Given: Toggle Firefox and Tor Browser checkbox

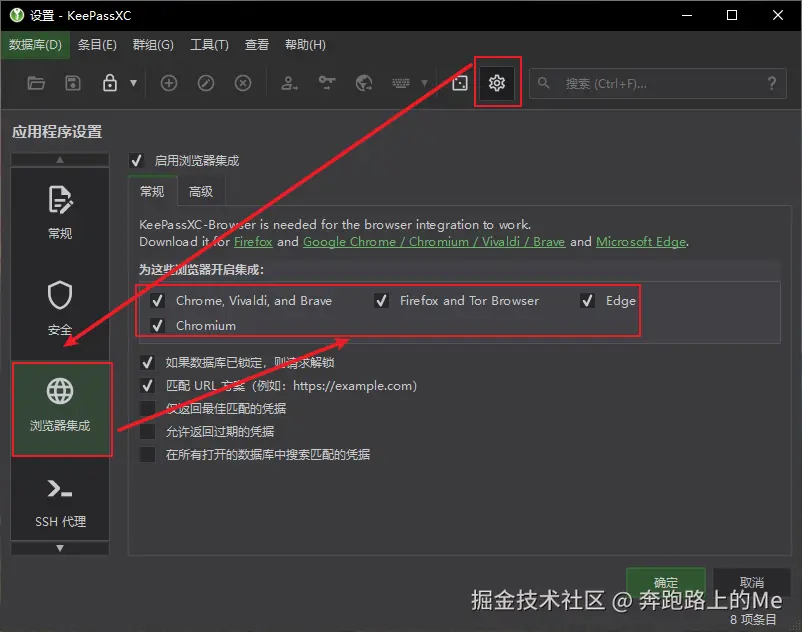Looking at the screenshot, I should coord(382,301).
